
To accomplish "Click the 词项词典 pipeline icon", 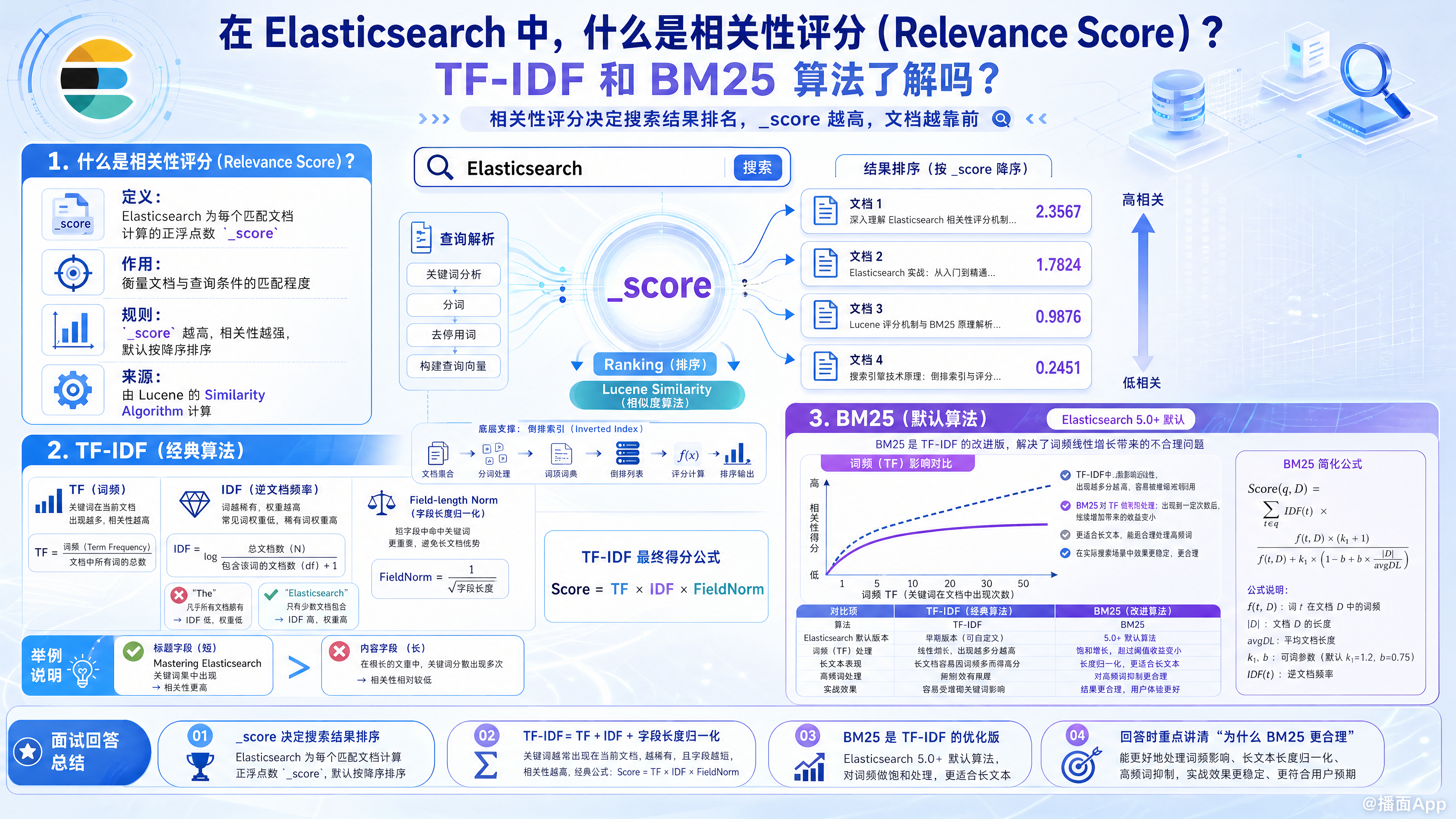I will click(561, 454).
